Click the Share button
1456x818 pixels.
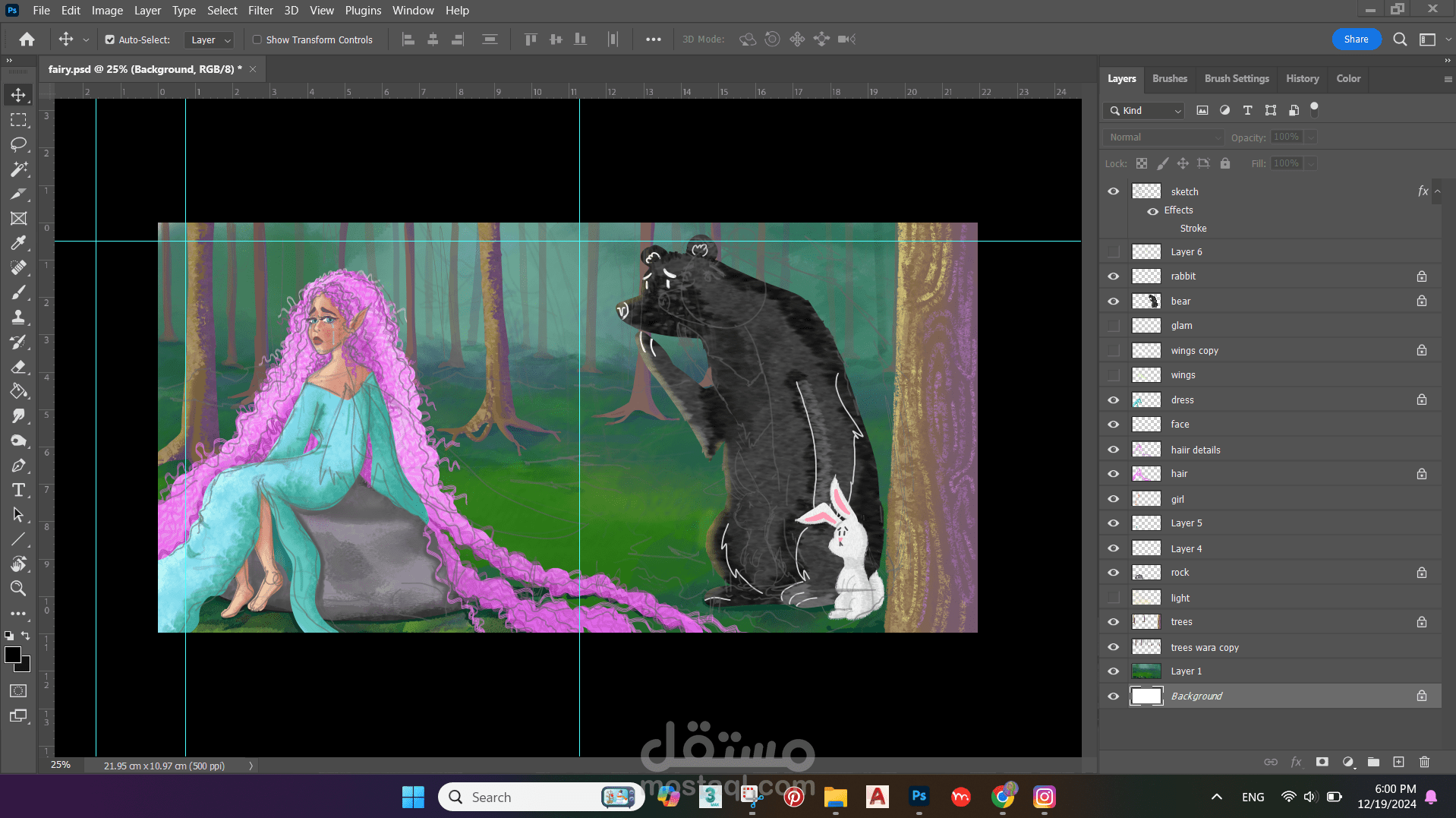coord(1356,39)
